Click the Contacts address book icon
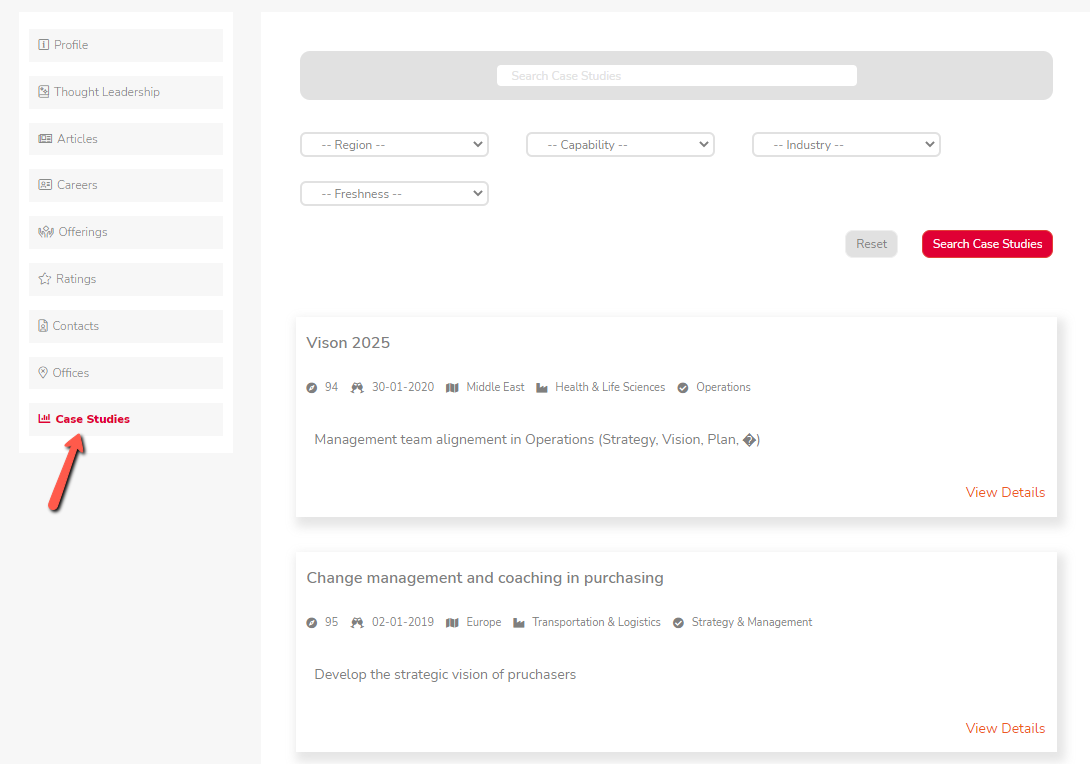 tap(43, 325)
